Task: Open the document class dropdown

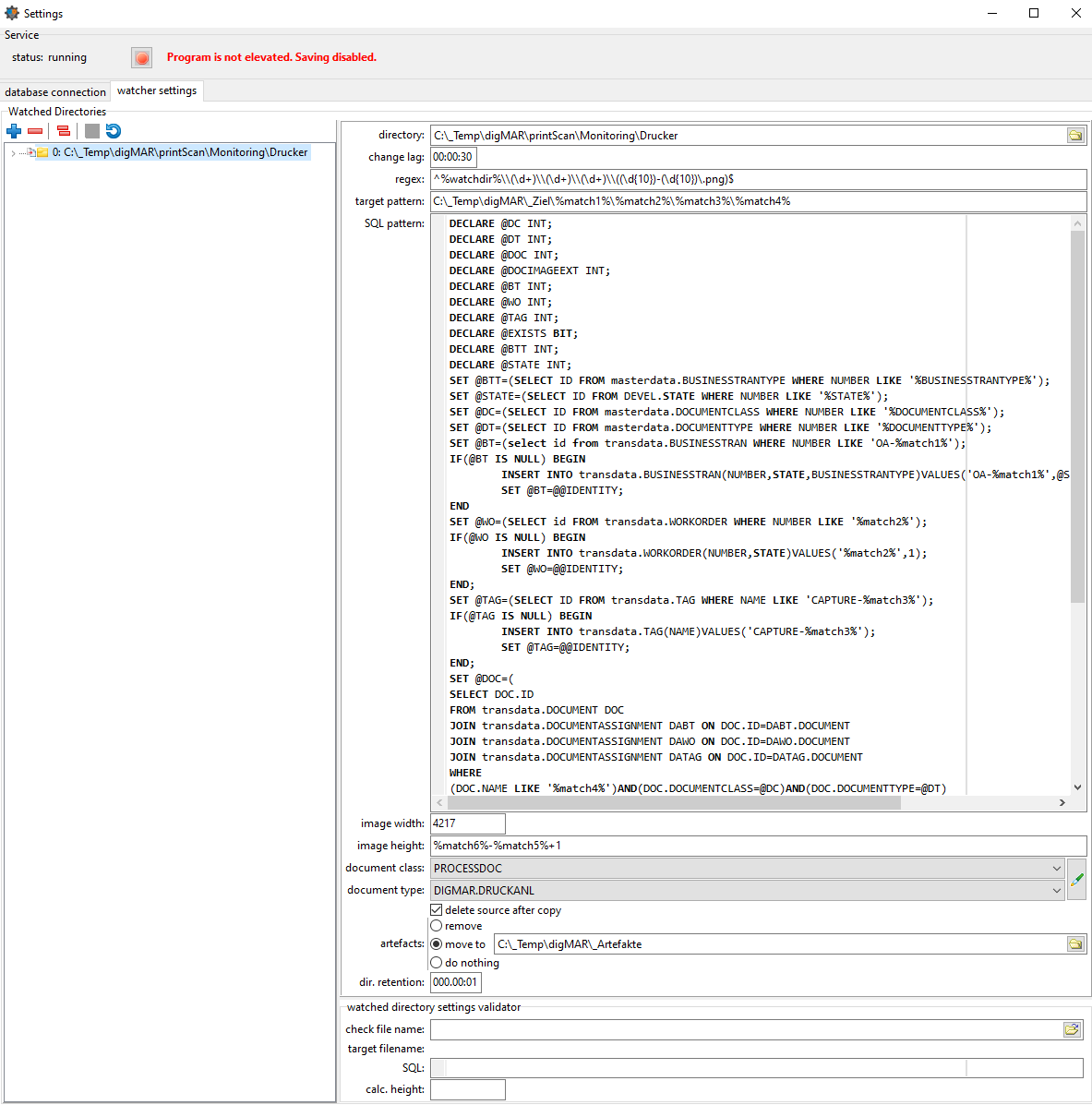Action: (x=1056, y=869)
